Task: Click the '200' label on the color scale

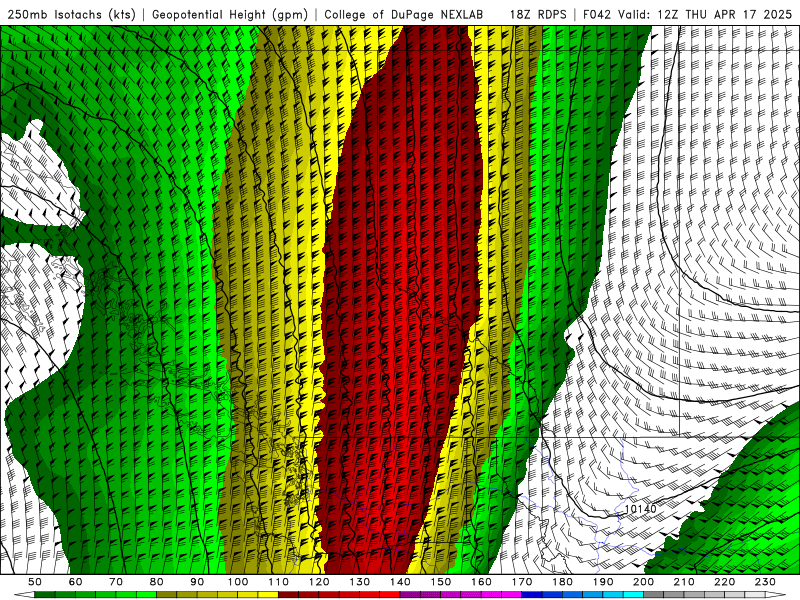Action: (x=643, y=582)
